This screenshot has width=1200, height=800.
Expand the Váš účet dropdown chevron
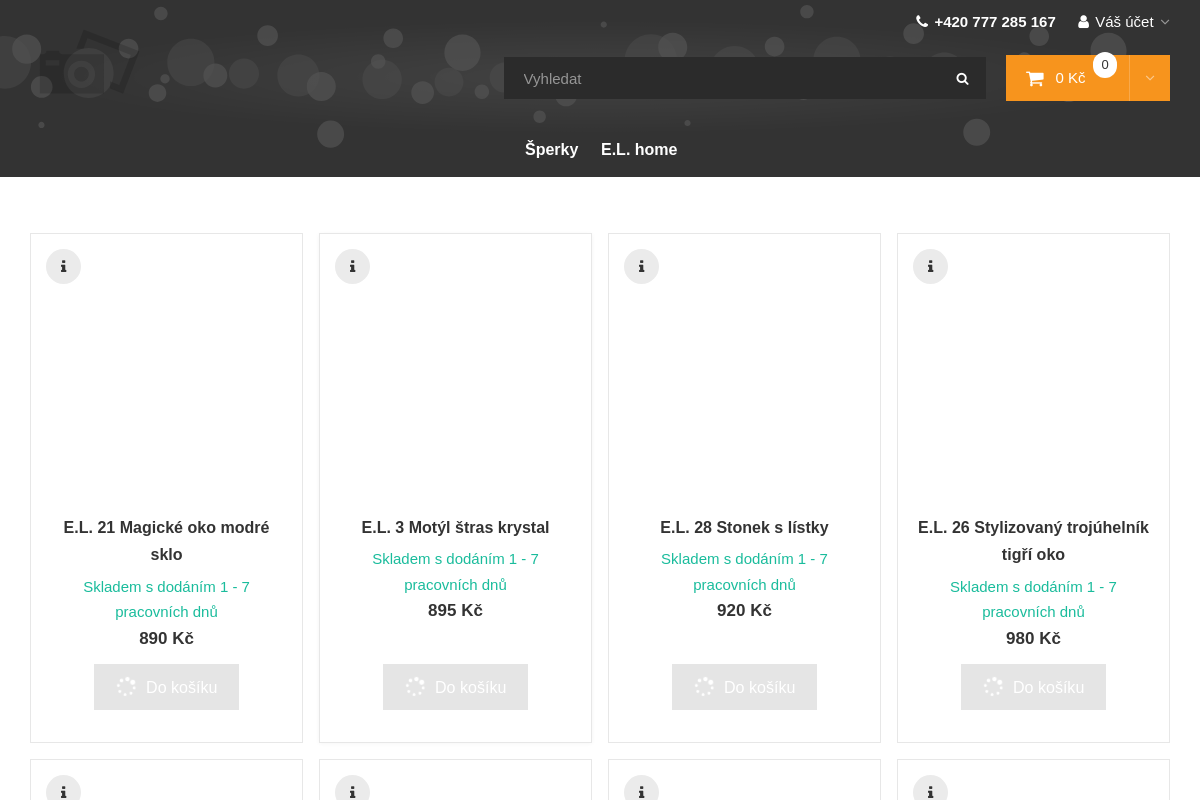[1165, 22]
